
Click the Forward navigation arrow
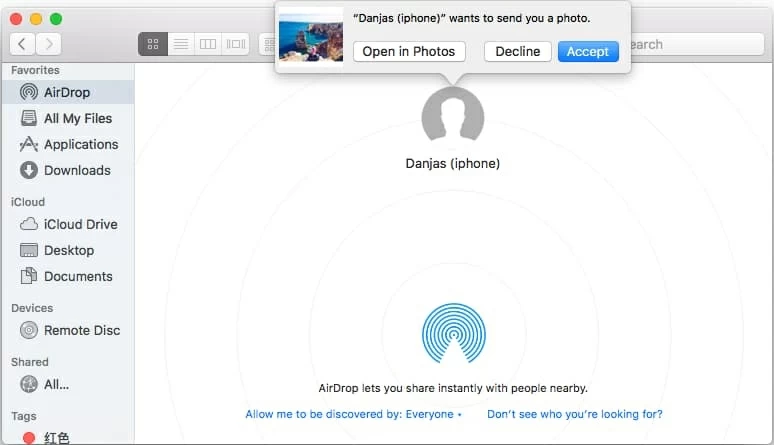tap(48, 44)
